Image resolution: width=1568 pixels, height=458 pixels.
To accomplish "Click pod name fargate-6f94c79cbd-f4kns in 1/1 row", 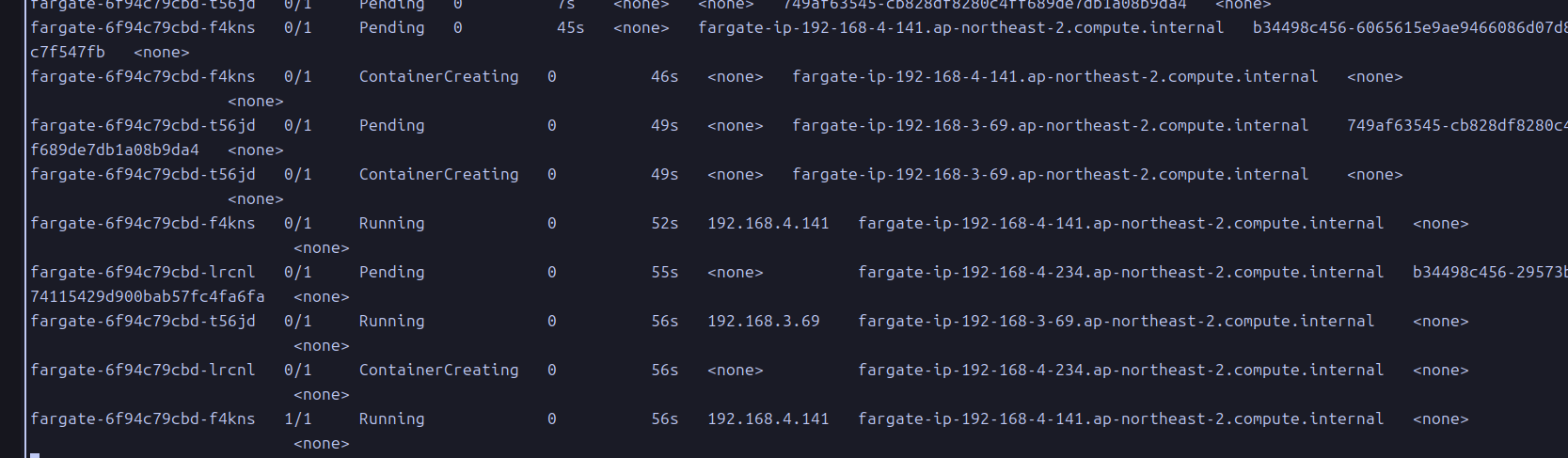I will 142,419.
